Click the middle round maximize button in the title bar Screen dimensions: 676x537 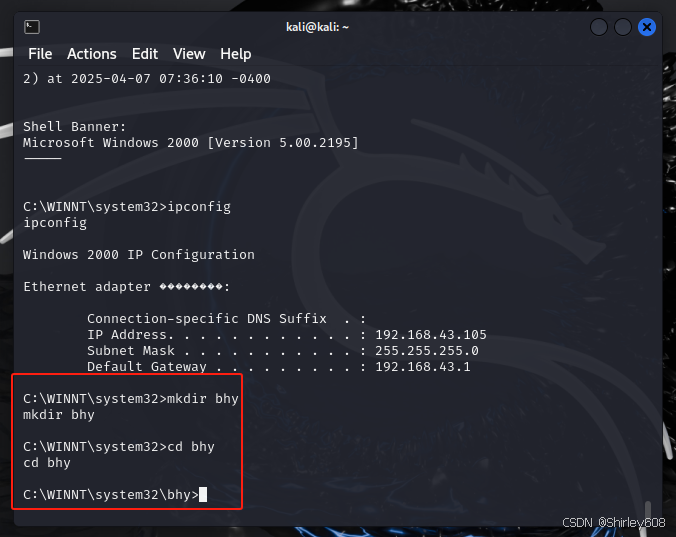click(623, 27)
